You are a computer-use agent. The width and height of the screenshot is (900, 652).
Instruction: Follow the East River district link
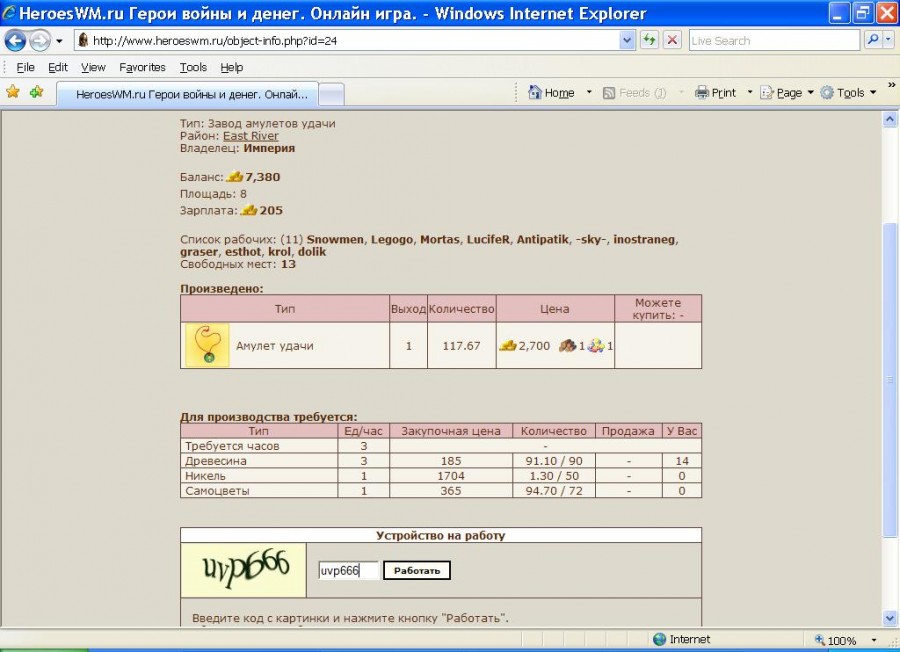pos(250,136)
